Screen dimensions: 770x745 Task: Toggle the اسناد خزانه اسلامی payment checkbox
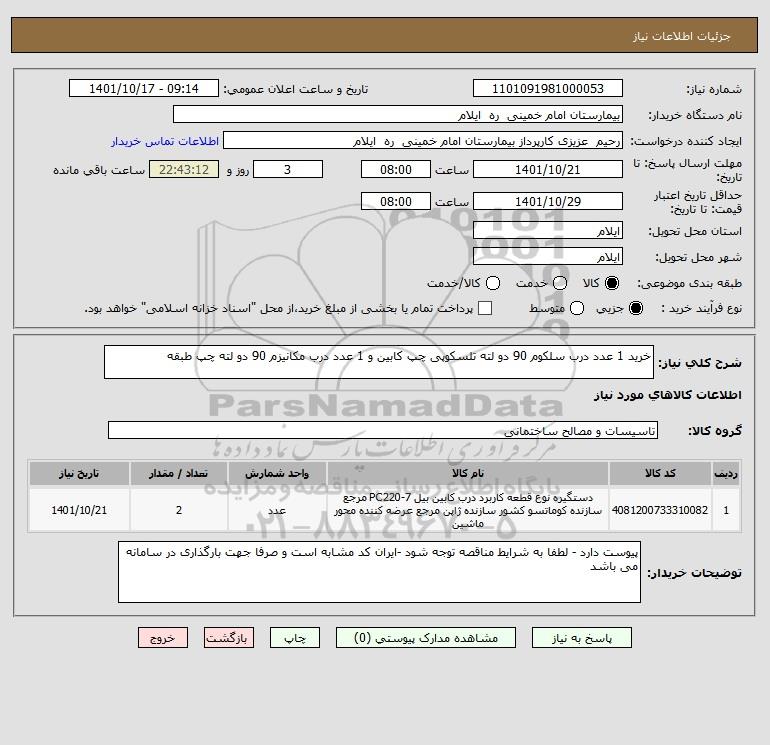tap(485, 308)
